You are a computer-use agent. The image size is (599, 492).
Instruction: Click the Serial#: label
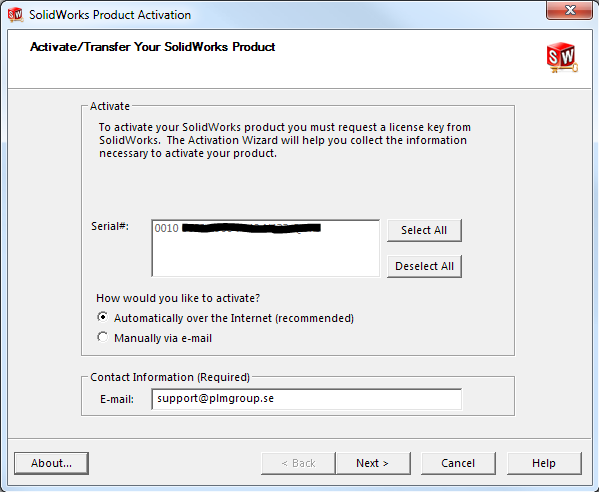point(110,226)
